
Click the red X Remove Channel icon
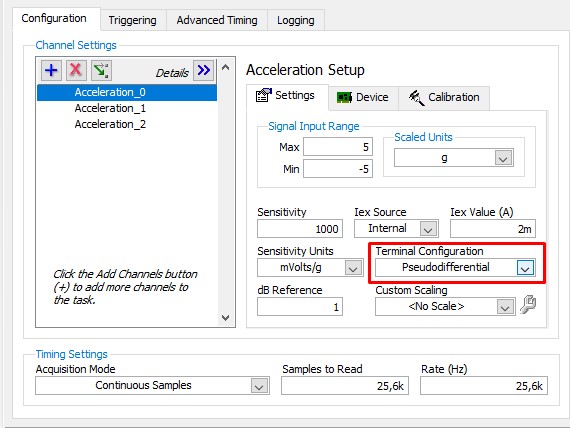76,70
